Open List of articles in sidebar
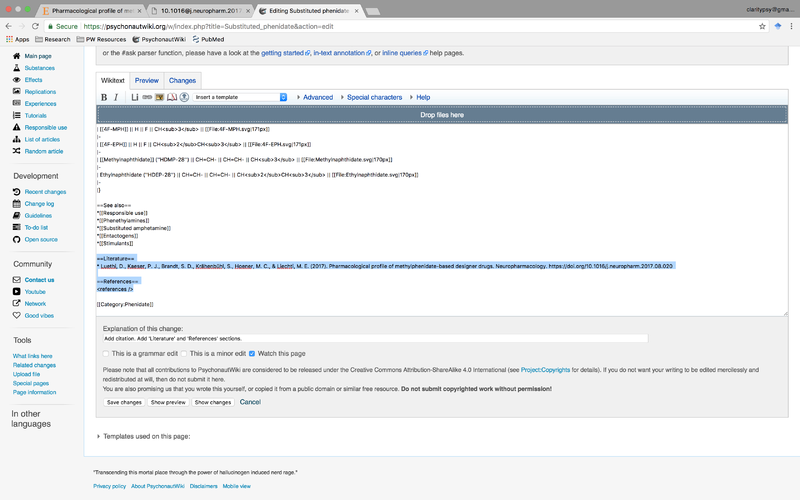The width and height of the screenshot is (800, 500). (42, 139)
